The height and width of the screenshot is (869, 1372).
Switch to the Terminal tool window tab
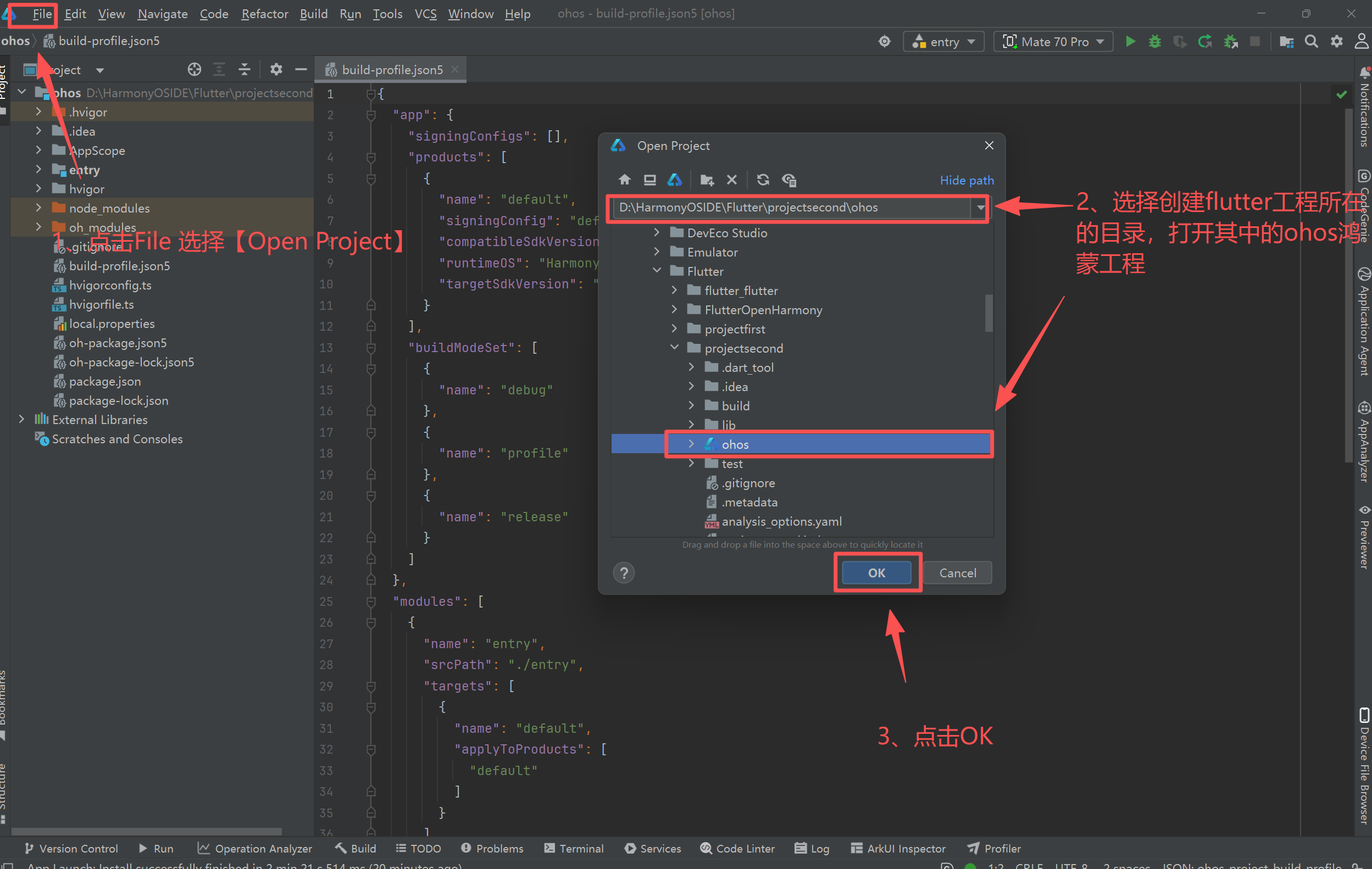(574, 848)
